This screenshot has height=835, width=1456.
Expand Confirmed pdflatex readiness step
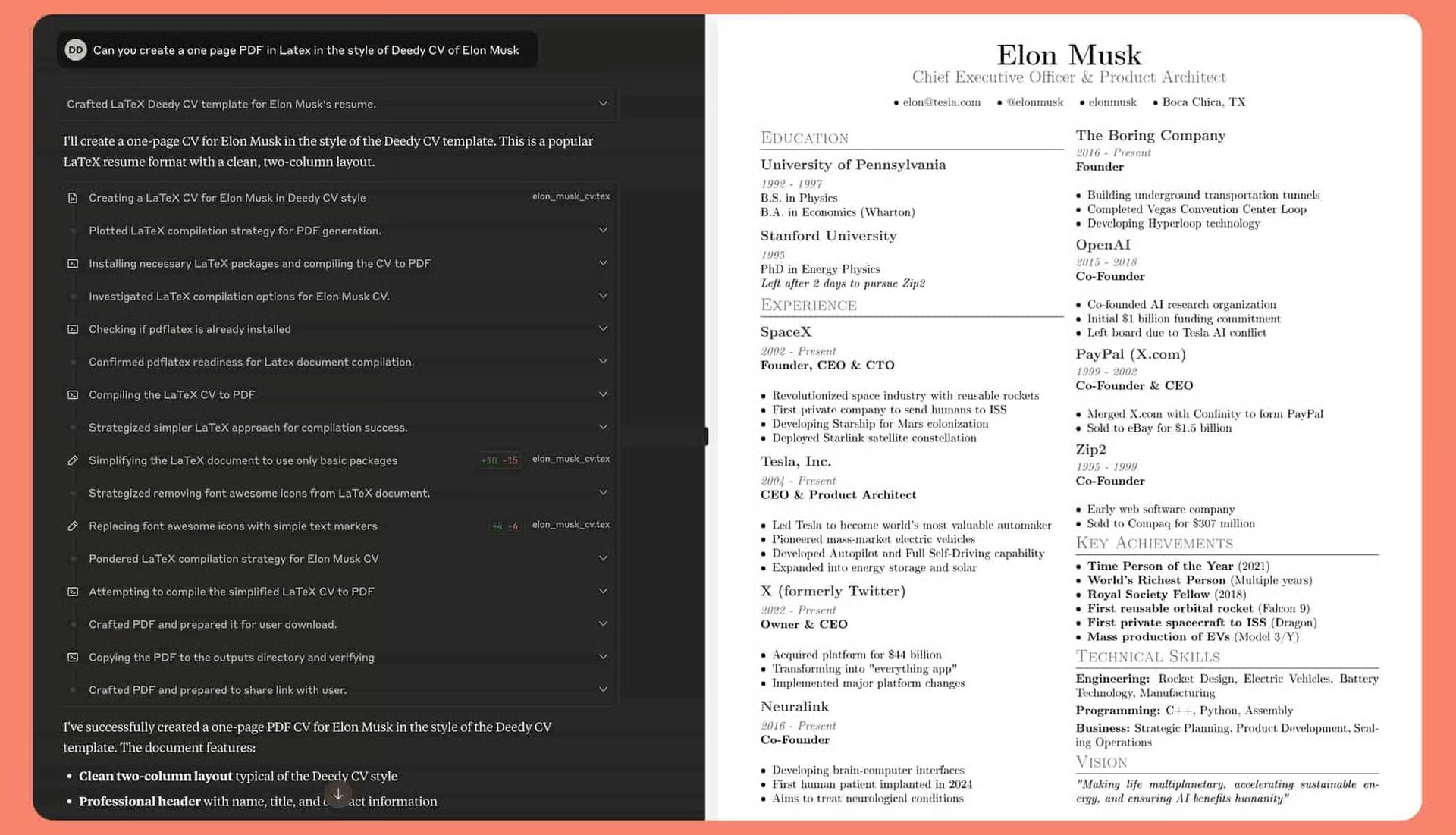tap(602, 361)
